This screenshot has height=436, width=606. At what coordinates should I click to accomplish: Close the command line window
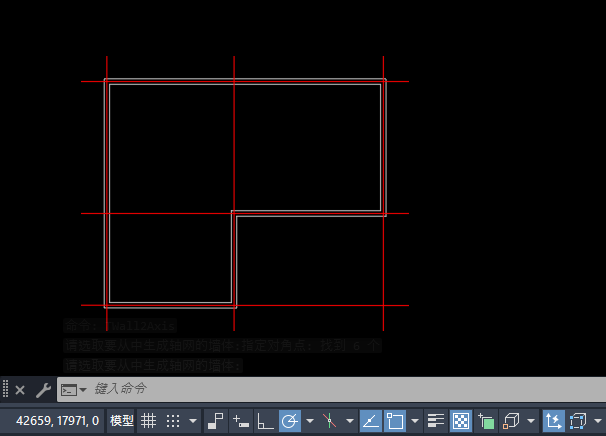click(20, 390)
